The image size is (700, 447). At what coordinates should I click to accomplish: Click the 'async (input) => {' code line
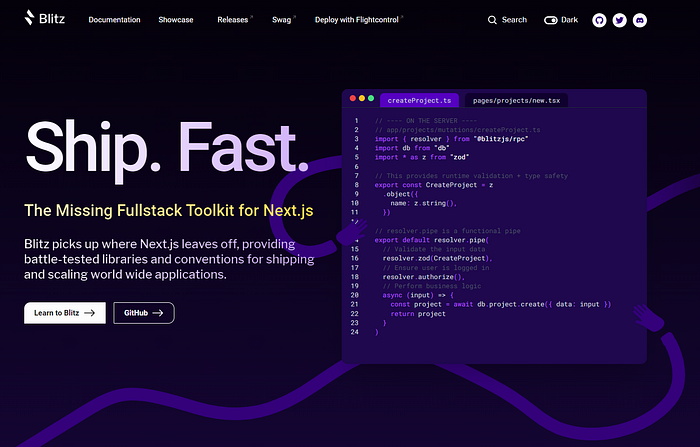418,295
